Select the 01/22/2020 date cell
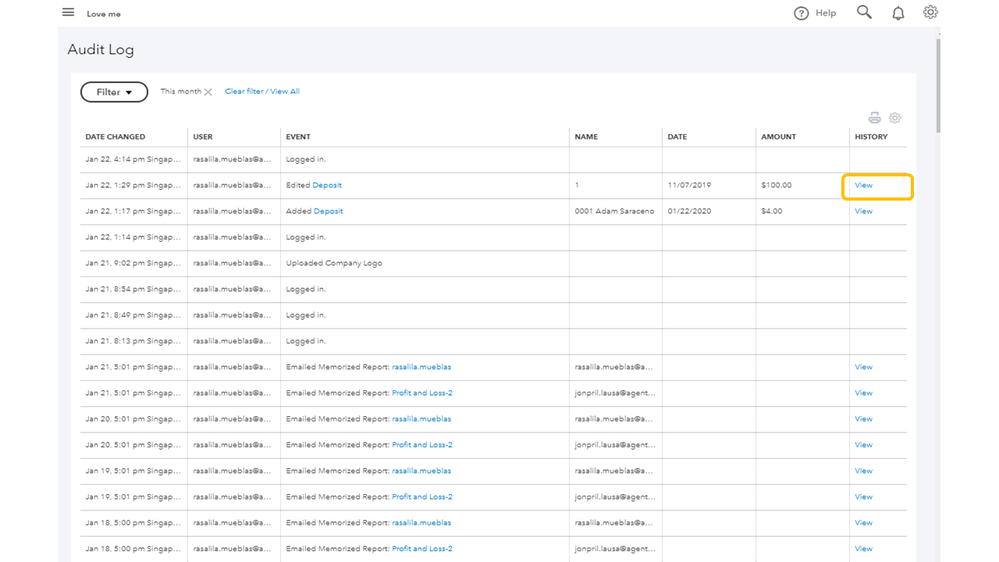The height and width of the screenshot is (562, 999). coord(689,212)
